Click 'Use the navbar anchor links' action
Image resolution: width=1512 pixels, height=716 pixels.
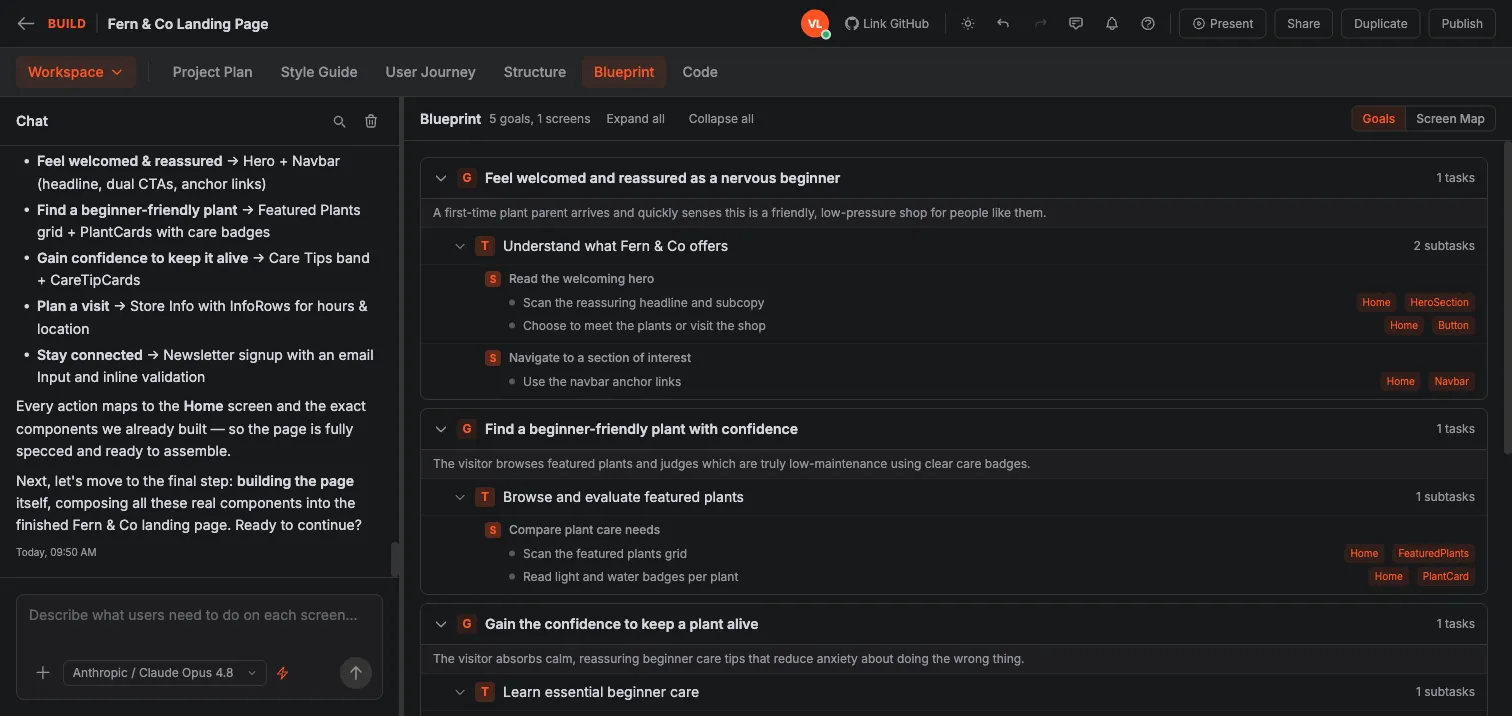click(602, 381)
